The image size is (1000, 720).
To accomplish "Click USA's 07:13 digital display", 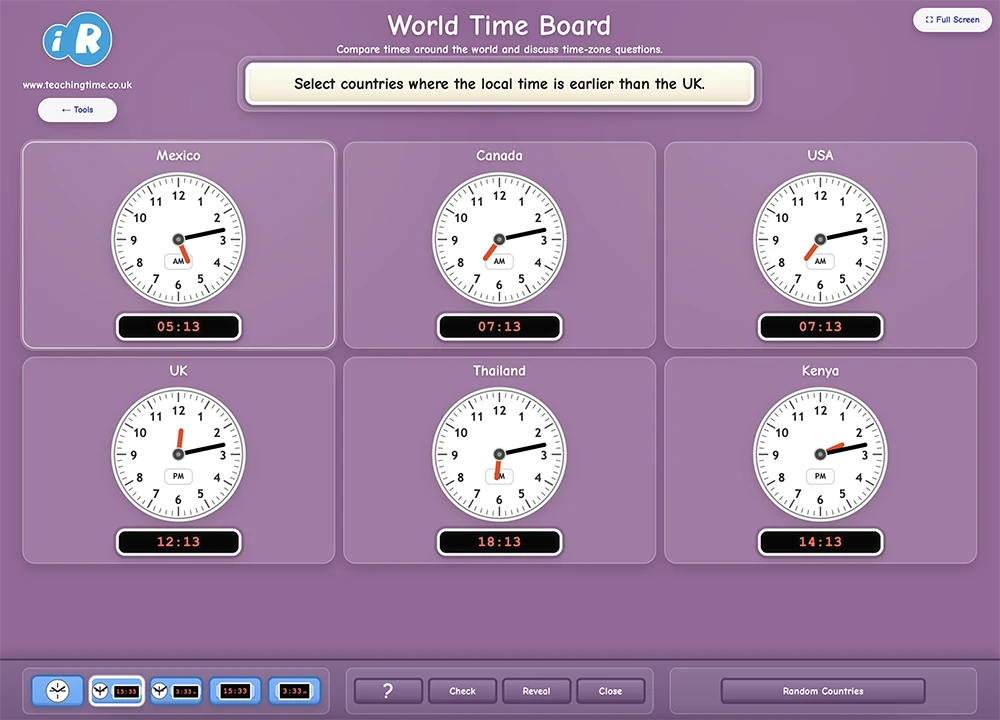I will pyautogui.click(x=820, y=327).
